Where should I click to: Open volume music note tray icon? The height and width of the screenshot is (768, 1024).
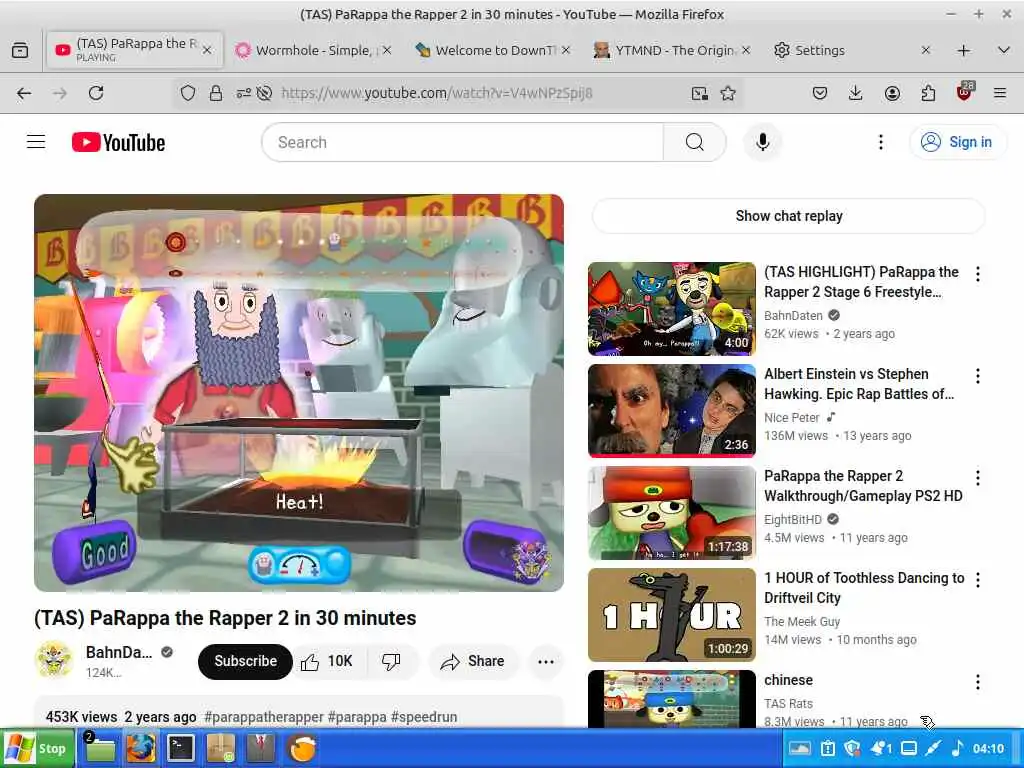point(957,748)
